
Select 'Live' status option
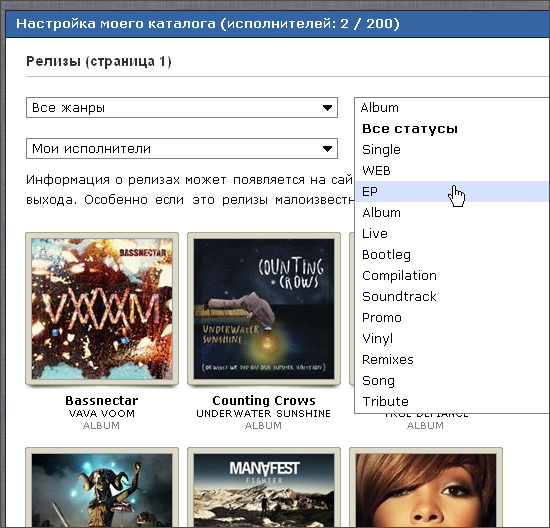452,234
